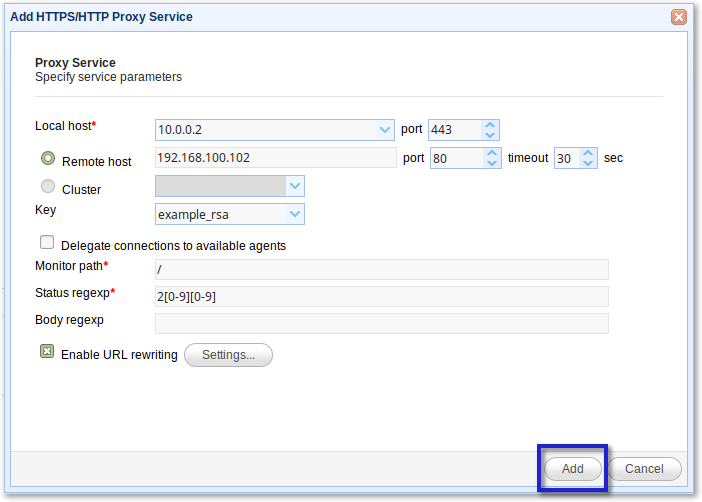The image size is (702, 502).
Task: Toggle the Enable URL rewriting checkbox
Action: coord(47,352)
